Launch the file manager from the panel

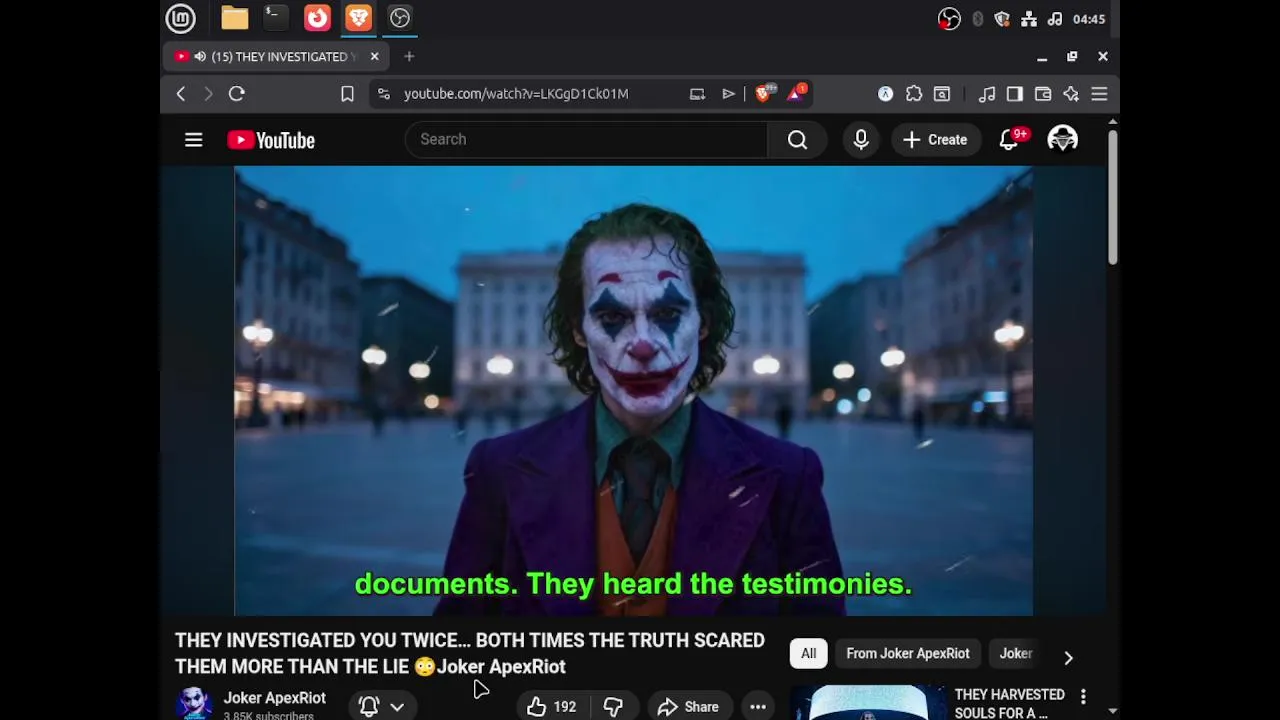[234, 18]
